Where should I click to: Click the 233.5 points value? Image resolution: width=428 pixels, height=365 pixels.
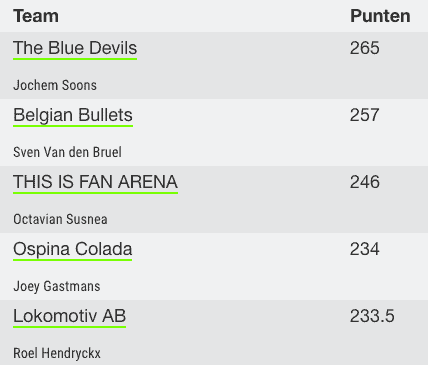pos(372,316)
